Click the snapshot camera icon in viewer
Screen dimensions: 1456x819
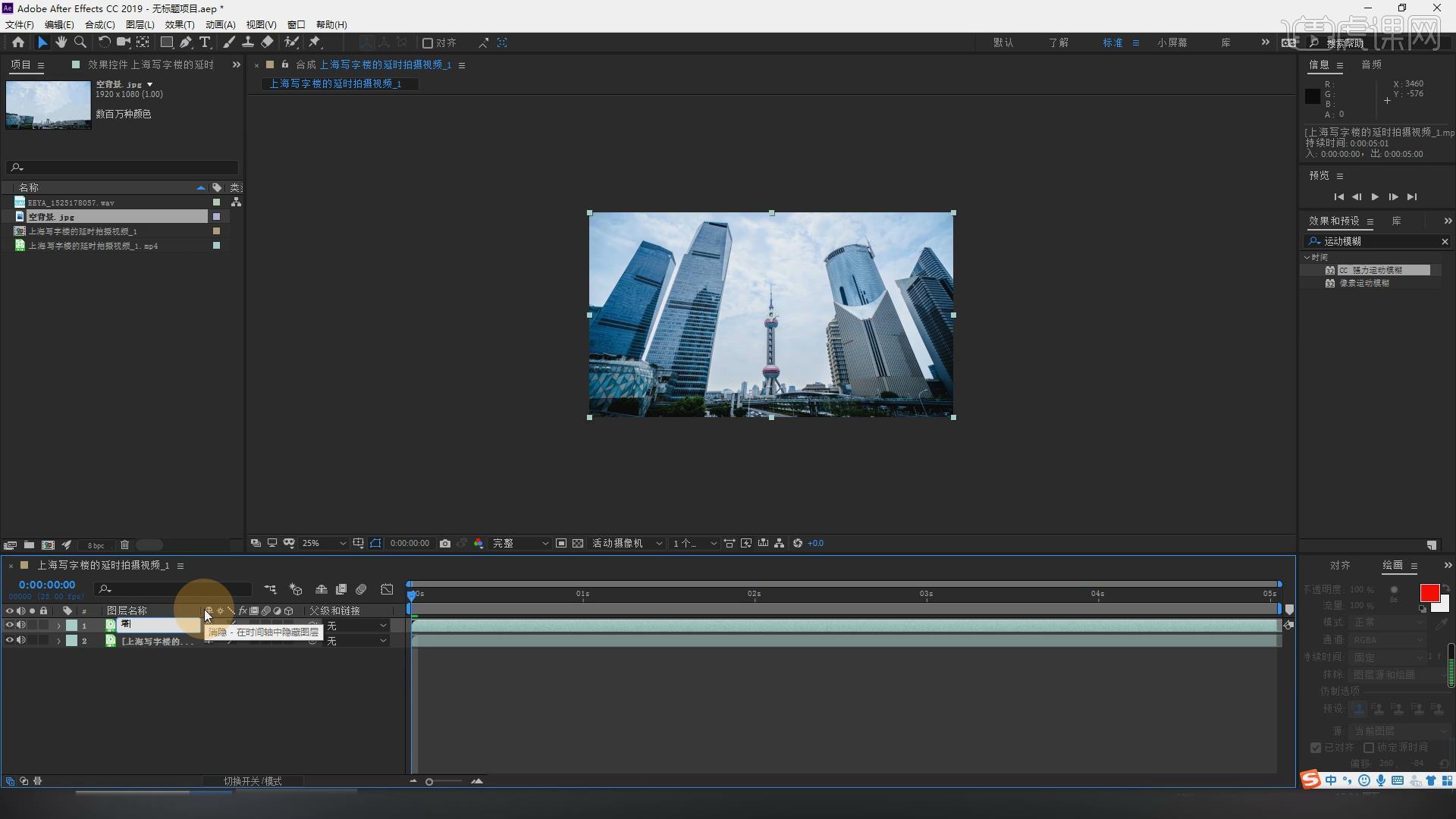click(445, 544)
